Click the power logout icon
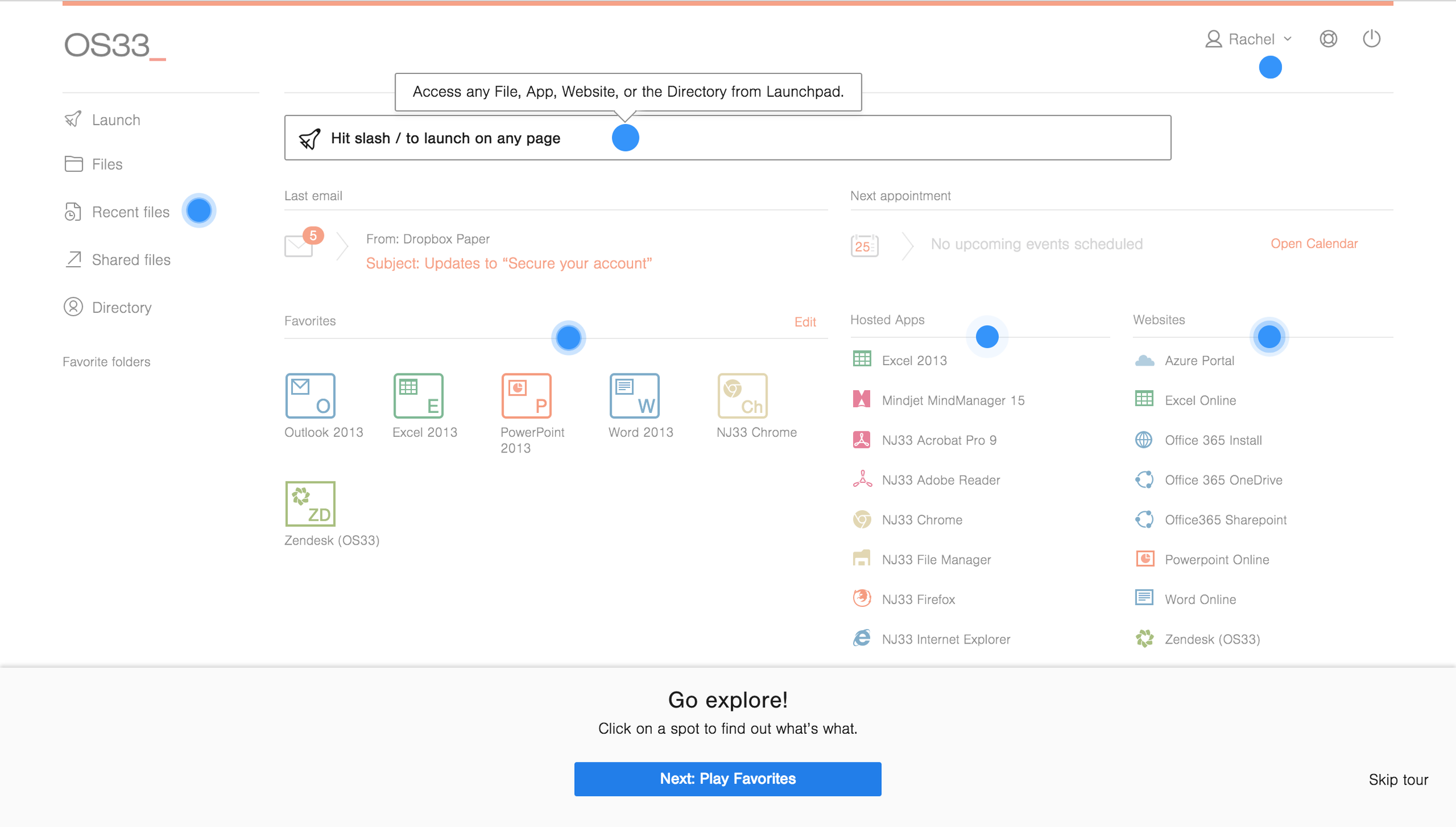The width and height of the screenshot is (1456, 827). tap(1371, 39)
